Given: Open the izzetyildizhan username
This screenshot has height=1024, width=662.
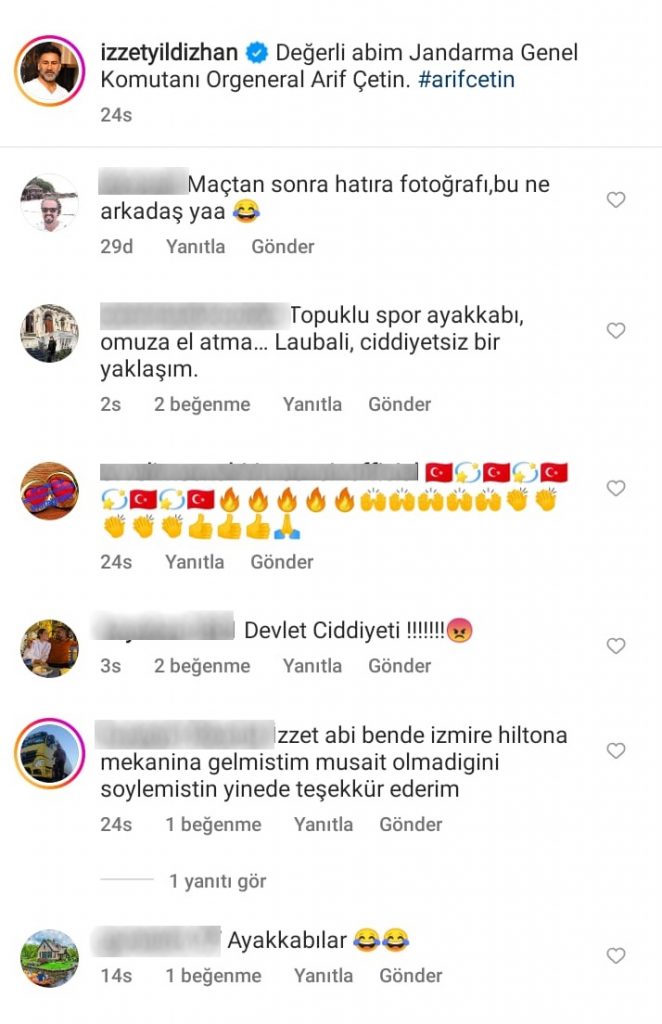Looking at the screenshot, I should 169,52.
